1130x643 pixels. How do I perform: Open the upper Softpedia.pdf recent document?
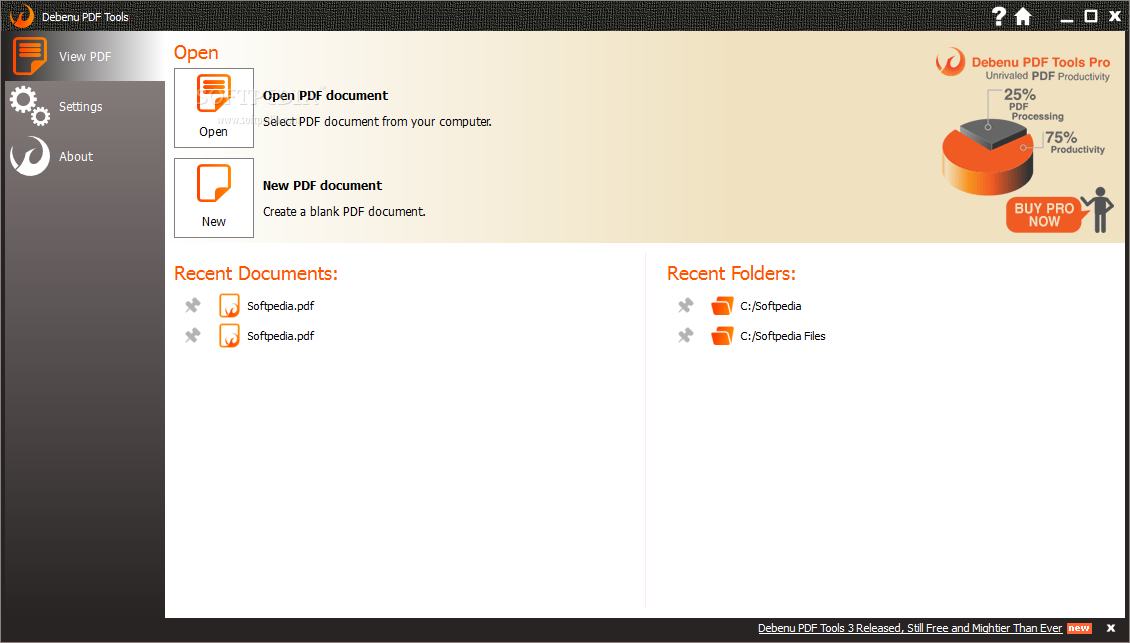point(280,306)
